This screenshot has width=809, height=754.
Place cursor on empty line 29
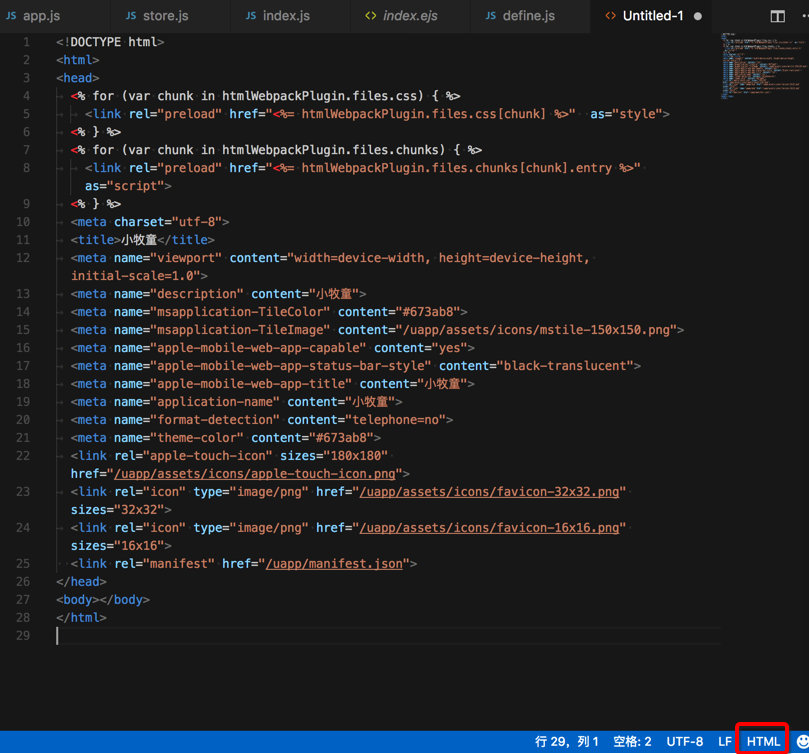(387, 636)
